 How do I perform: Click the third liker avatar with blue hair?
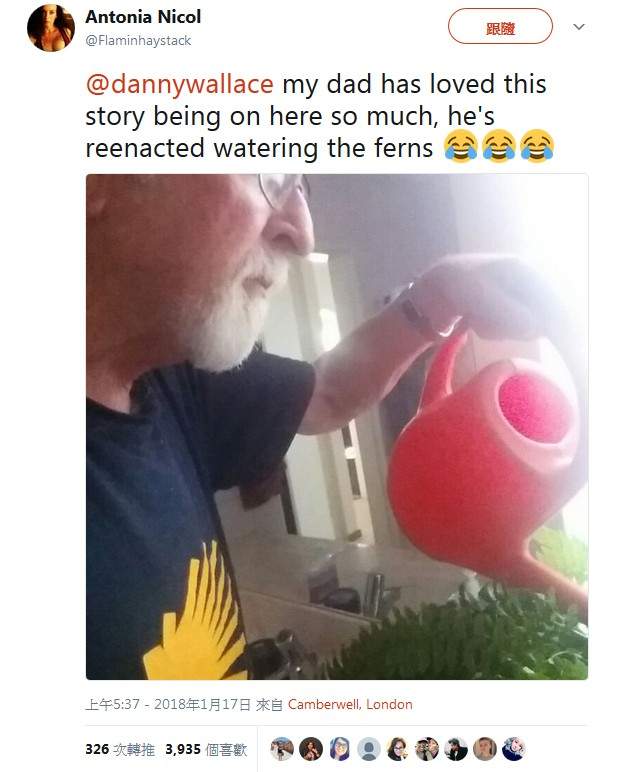click(x=340, y=749)
